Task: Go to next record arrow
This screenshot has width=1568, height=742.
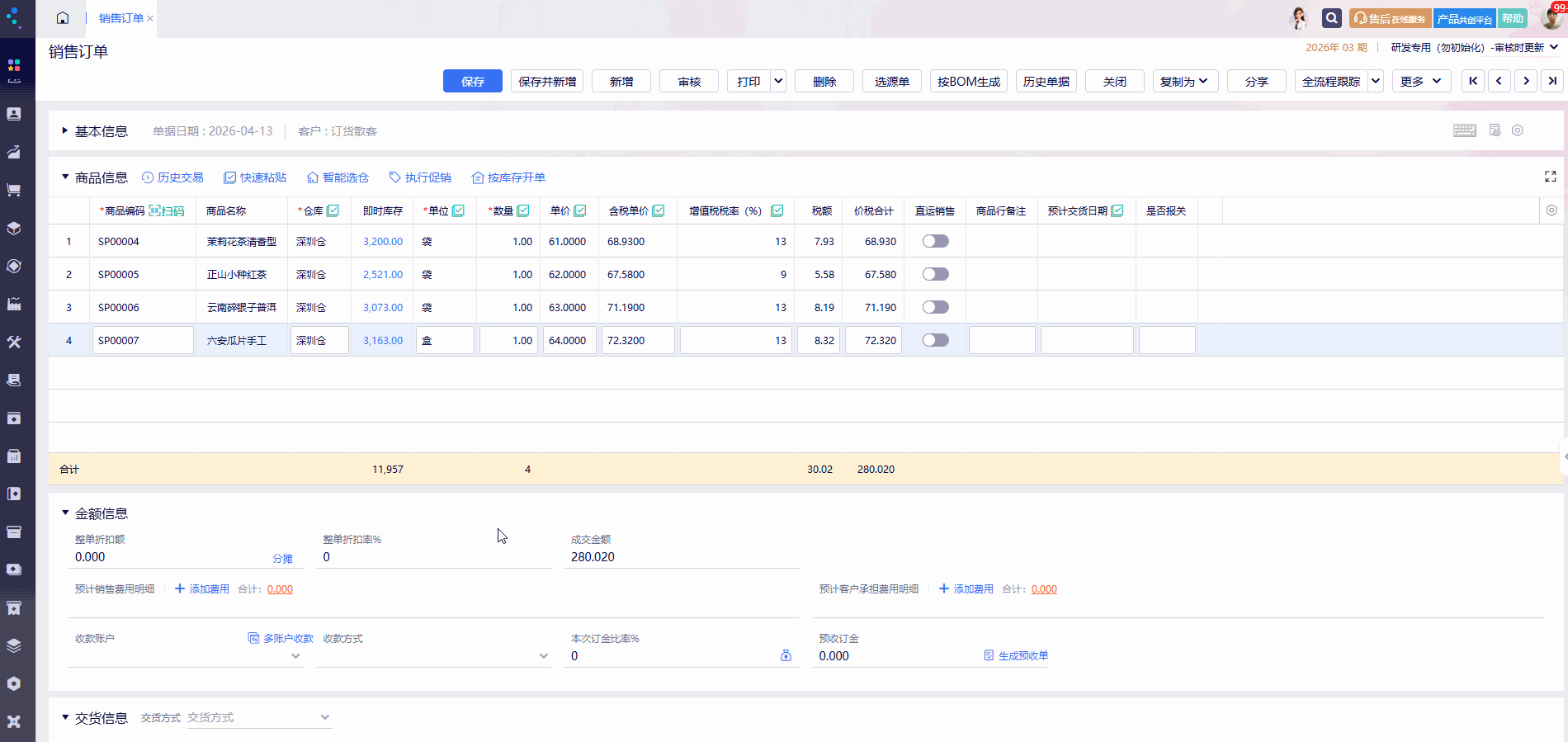Action: [1526, 81]
